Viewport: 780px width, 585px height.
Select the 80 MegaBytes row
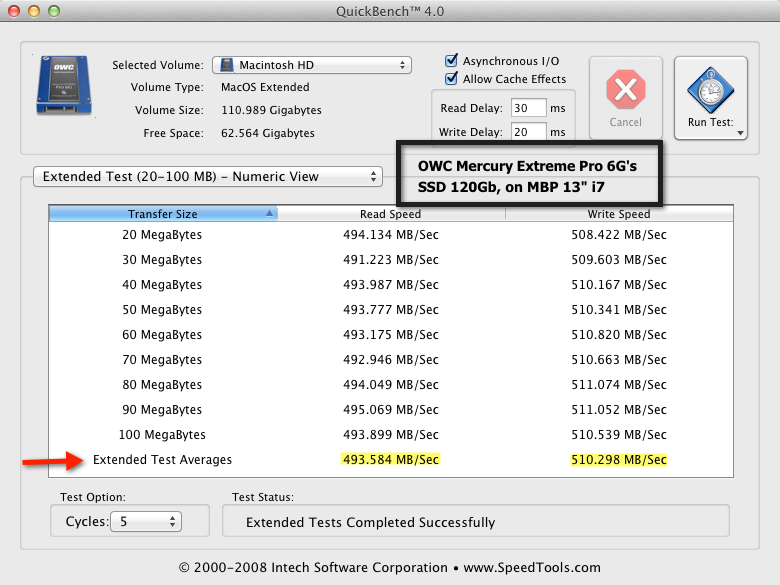click(391, 385)
